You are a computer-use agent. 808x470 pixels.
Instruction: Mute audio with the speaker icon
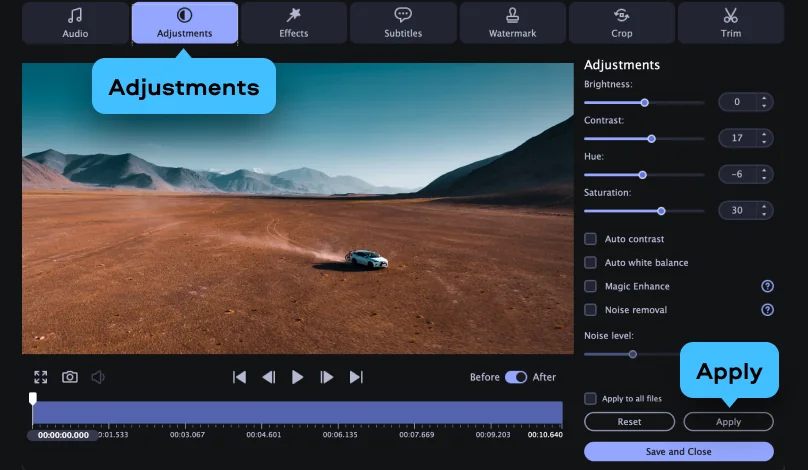coord(98,377)
